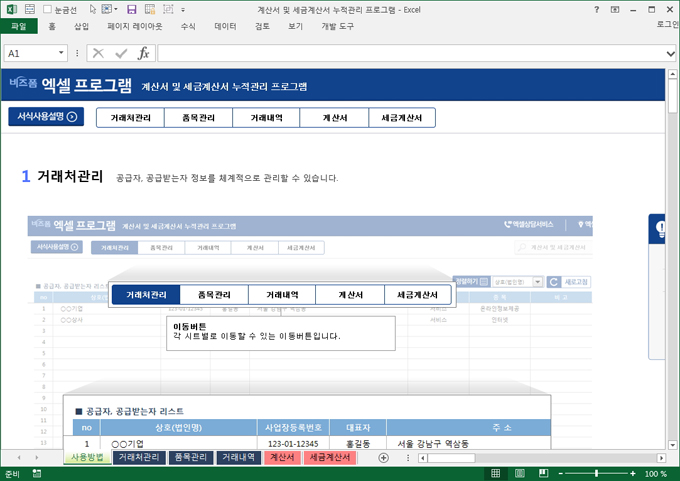Select Normal view icon in status bar
This screenshot has height=481, width=680.
(x=496, y=474)
